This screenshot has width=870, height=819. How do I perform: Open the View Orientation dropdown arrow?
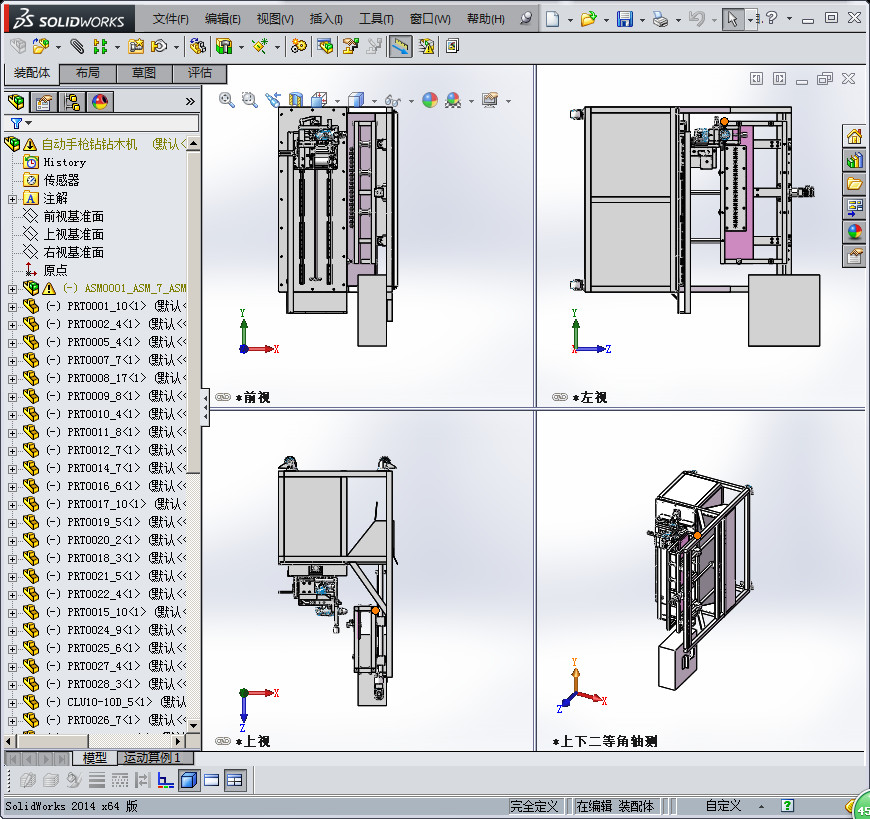tap(337, 101)
